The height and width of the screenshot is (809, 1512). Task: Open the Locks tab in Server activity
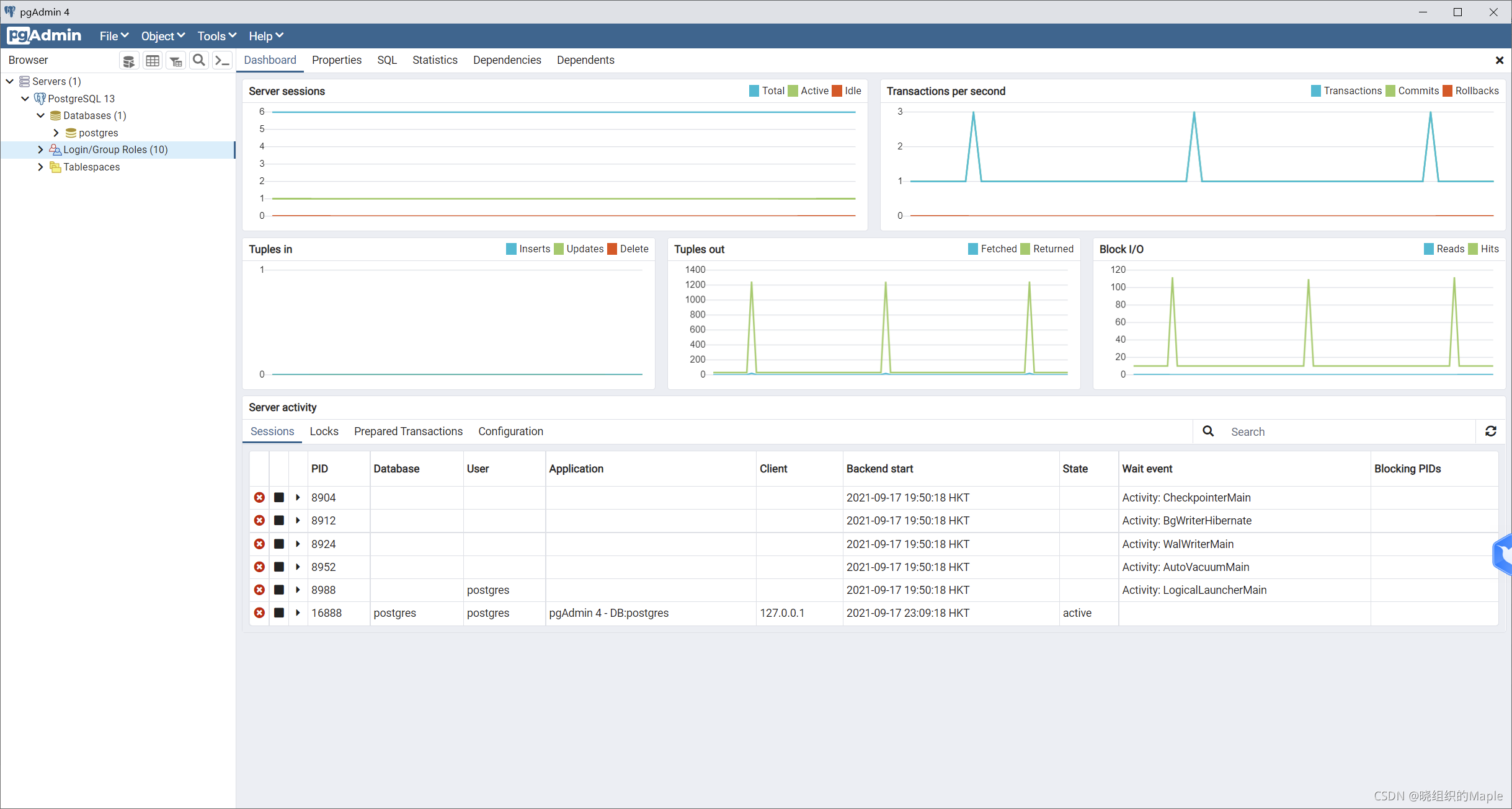324,431
